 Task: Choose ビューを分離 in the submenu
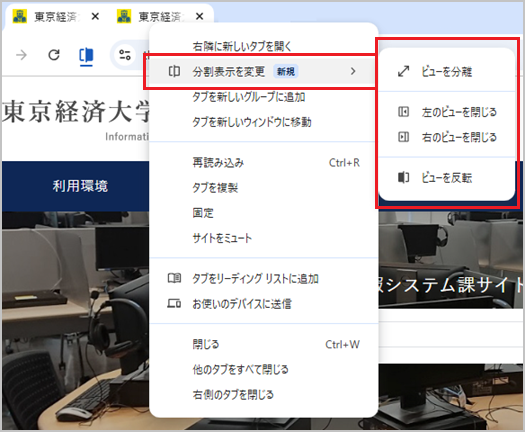pos(447,72)
